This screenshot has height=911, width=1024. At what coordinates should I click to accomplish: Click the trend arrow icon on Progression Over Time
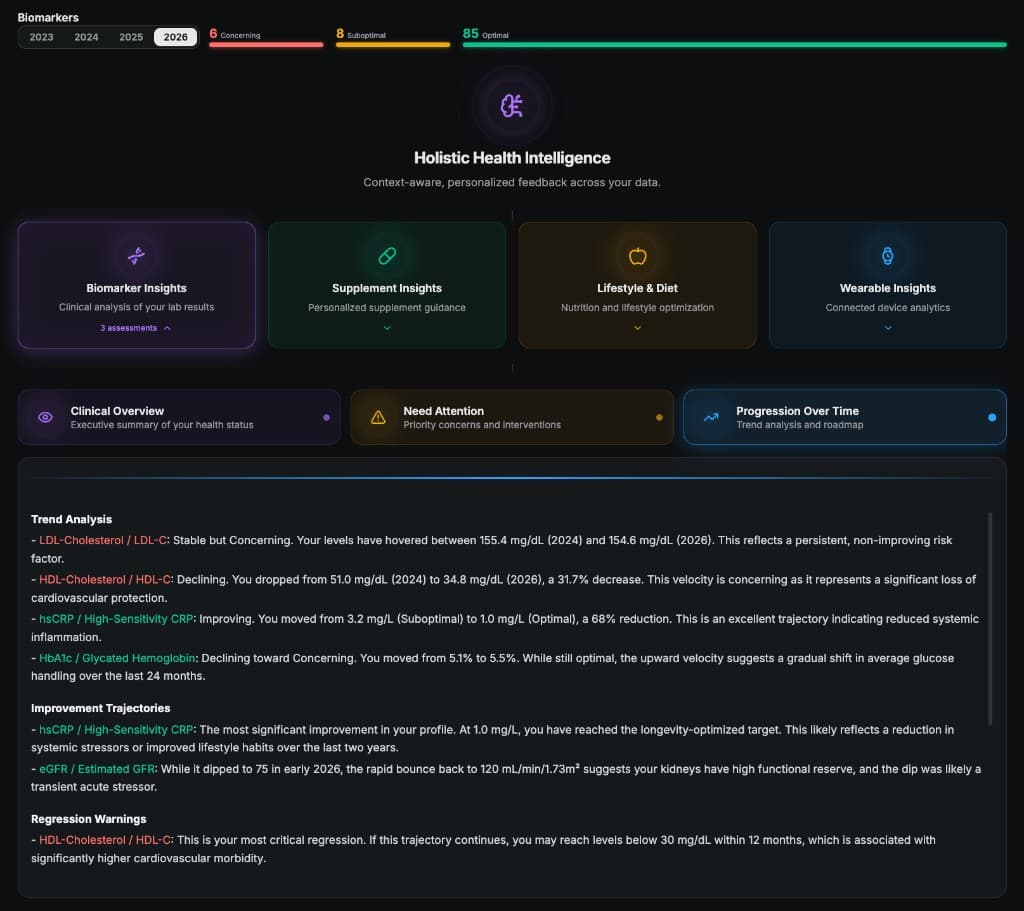click(710, 417)
